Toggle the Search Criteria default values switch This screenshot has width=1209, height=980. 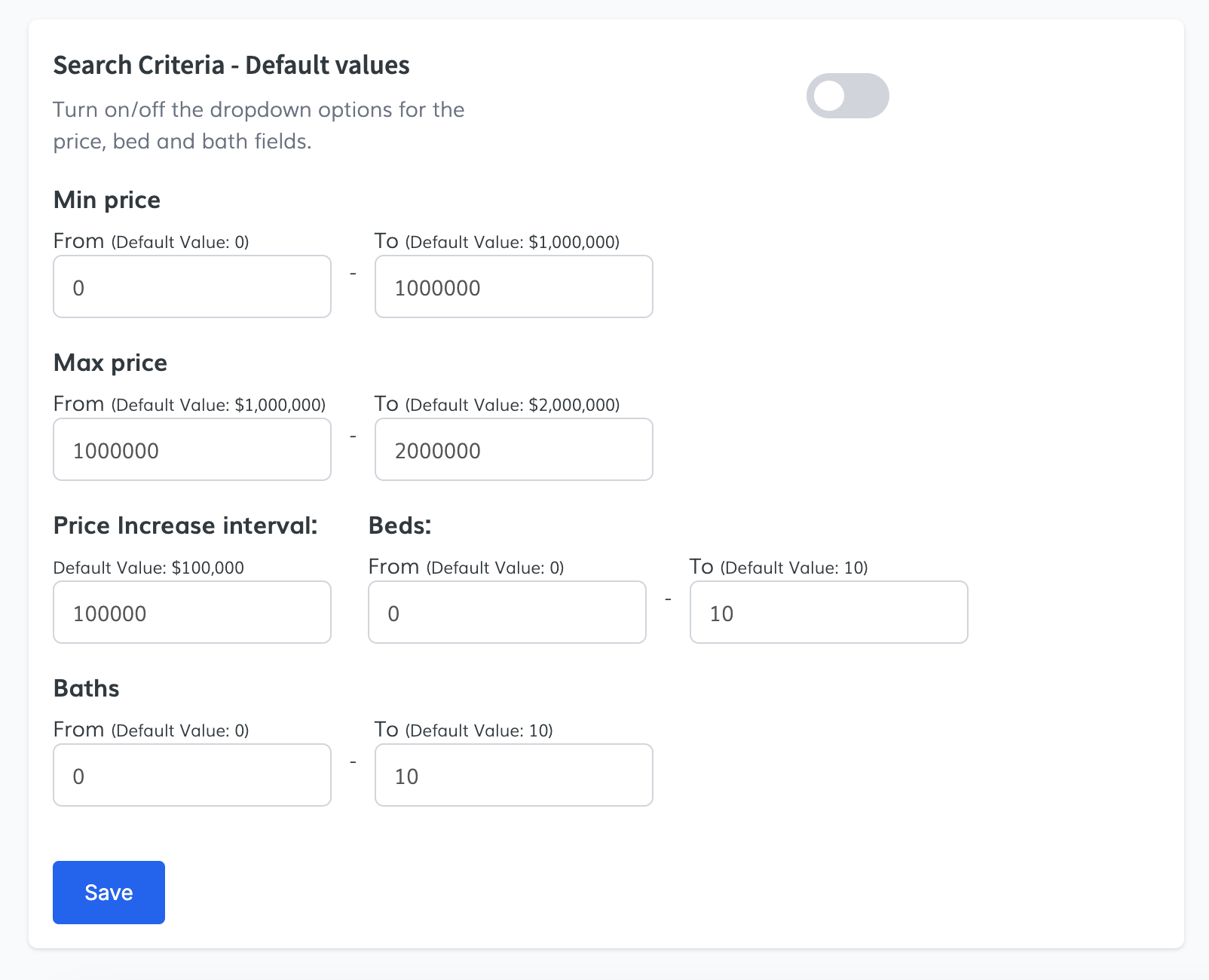pos(847,96)
